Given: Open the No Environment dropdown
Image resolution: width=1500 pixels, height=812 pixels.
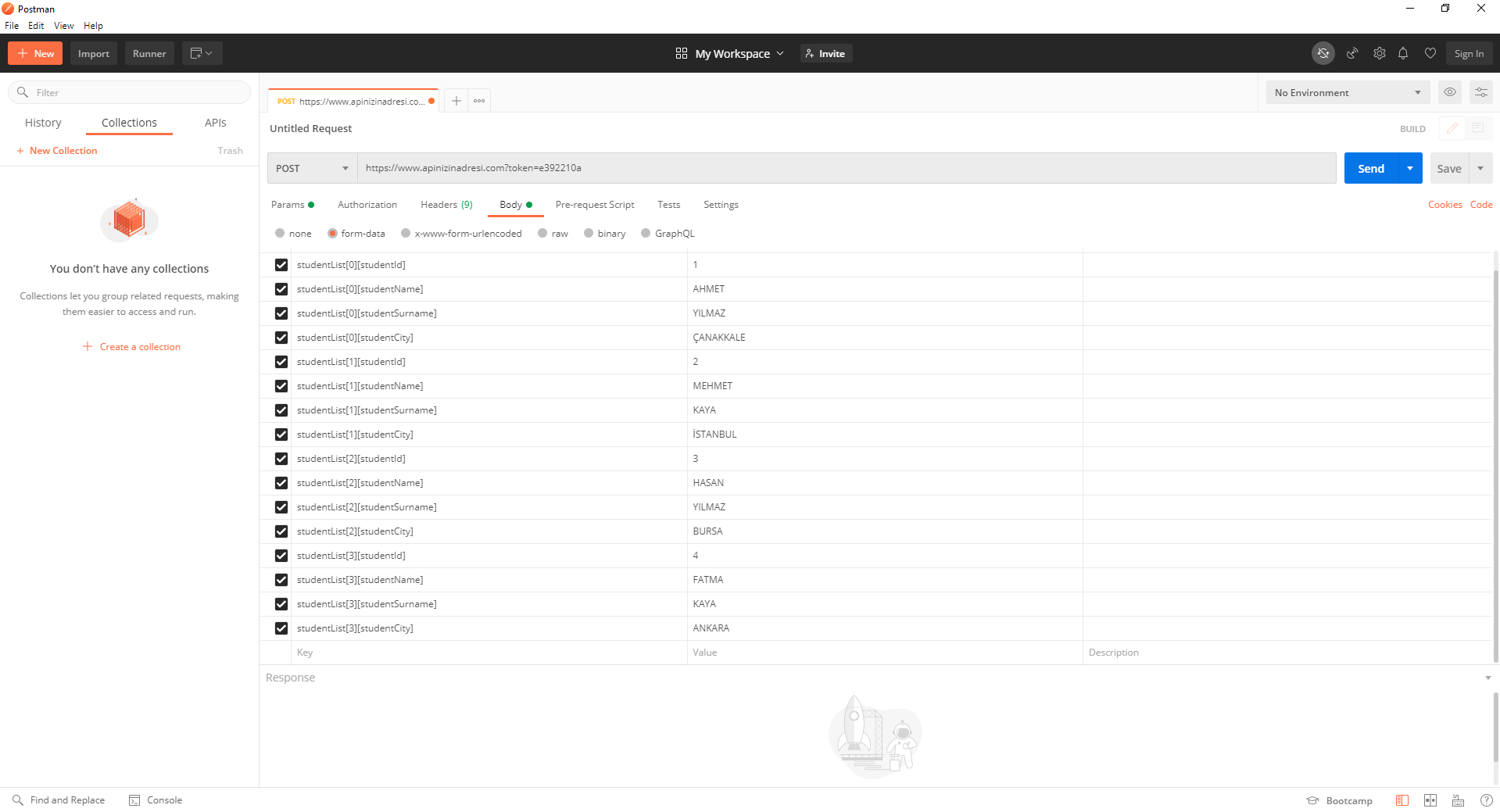Looking at the screenshot, I should point(1348,92).
